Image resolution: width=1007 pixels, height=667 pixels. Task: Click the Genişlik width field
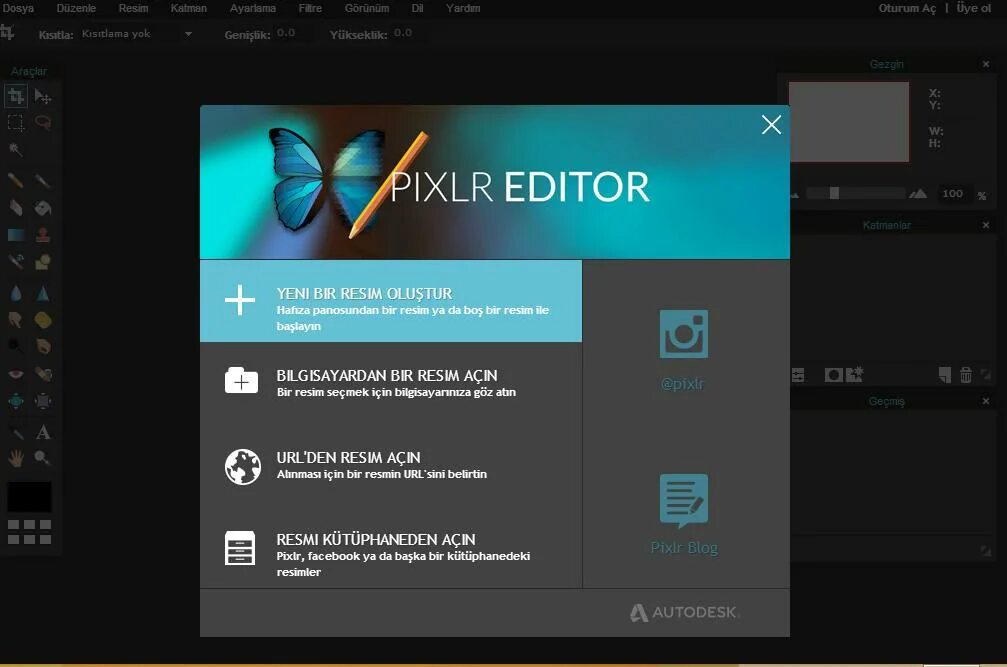point(296,33)
